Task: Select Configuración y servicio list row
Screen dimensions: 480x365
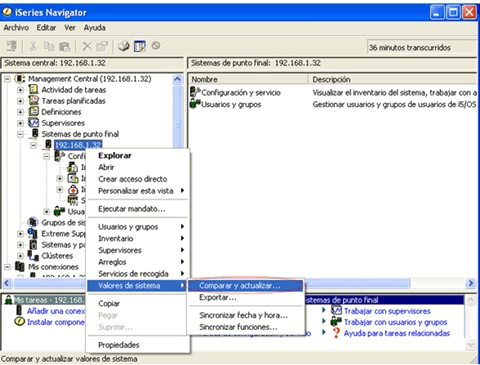Action: 333,92
